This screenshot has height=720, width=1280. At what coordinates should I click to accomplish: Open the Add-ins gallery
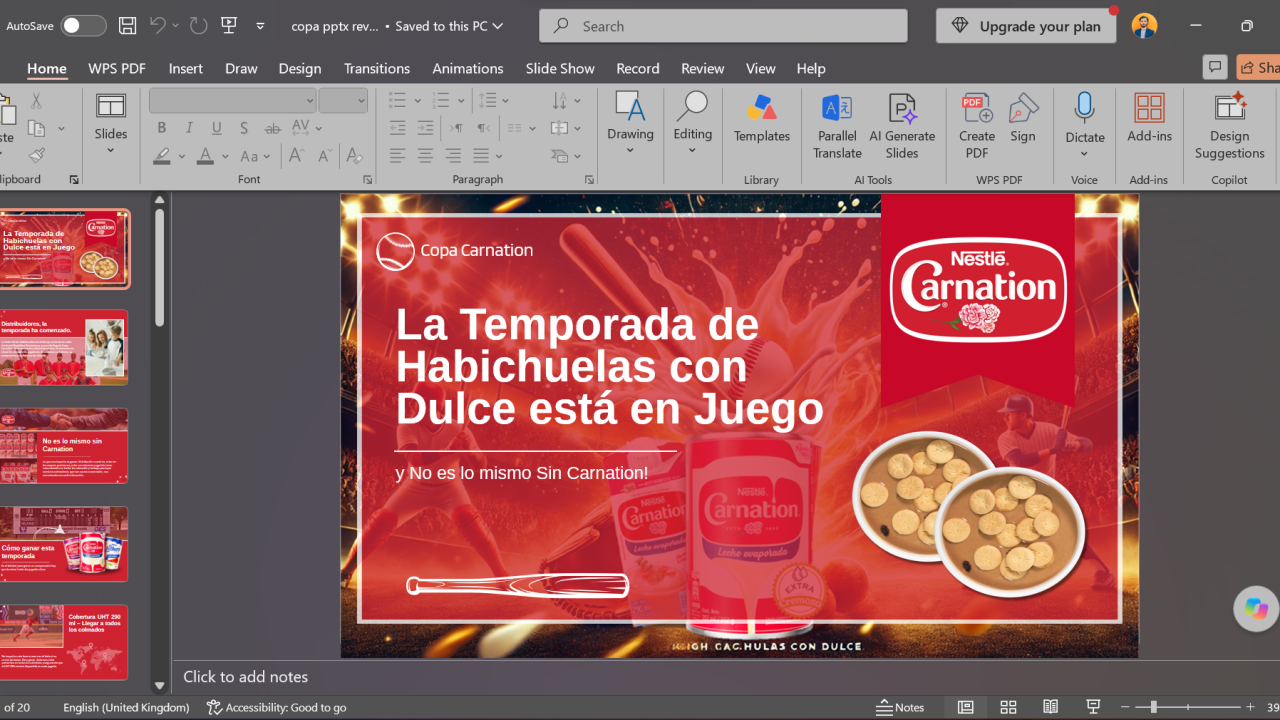tap(1149, 118)
